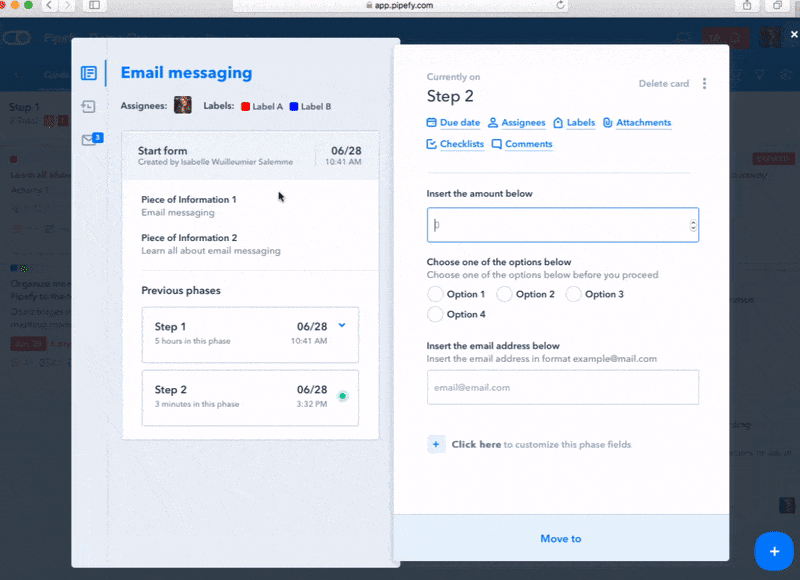Image resolution: width=800 pixels, height=580 pixels.
Task: Open the Checklists option
Action: [x=455, y=144]
